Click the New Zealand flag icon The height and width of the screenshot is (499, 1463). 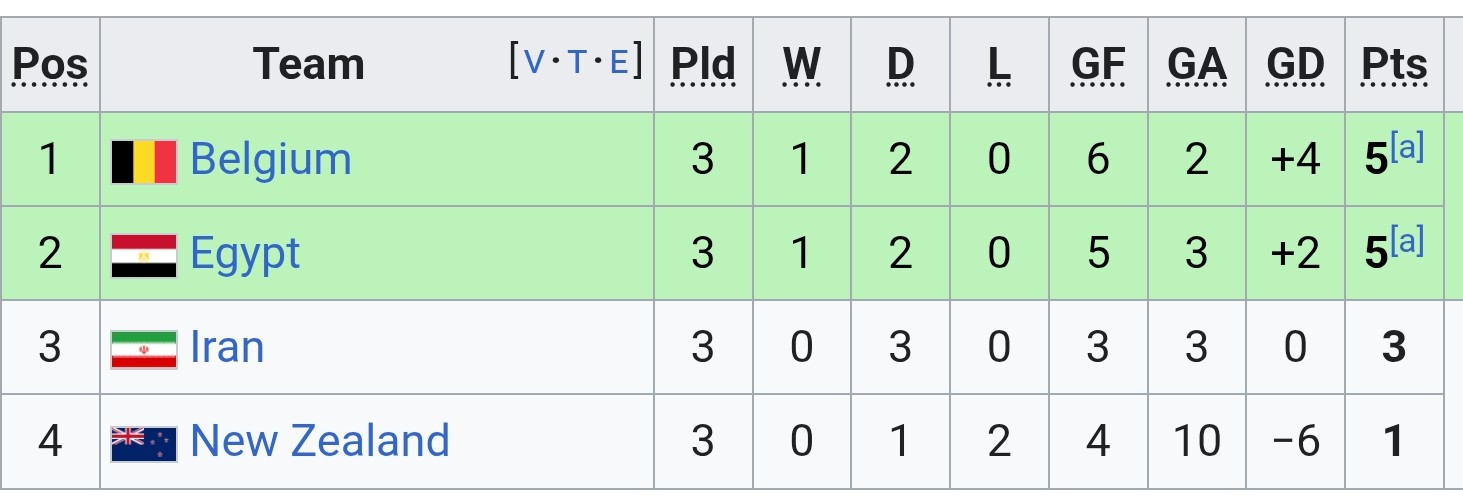[x=144, y=443]
